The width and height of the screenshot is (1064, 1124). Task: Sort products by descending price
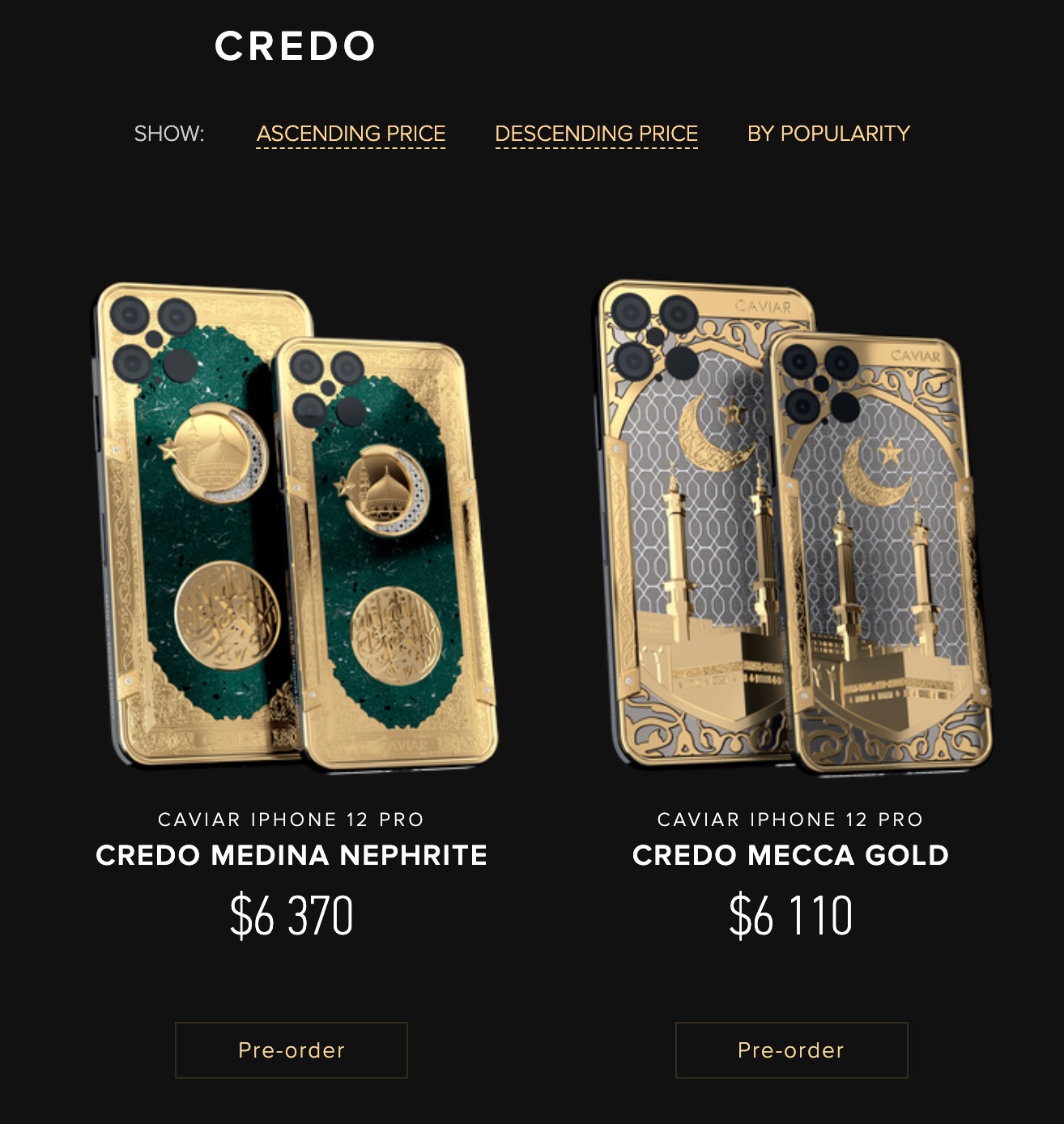[596, 134]
